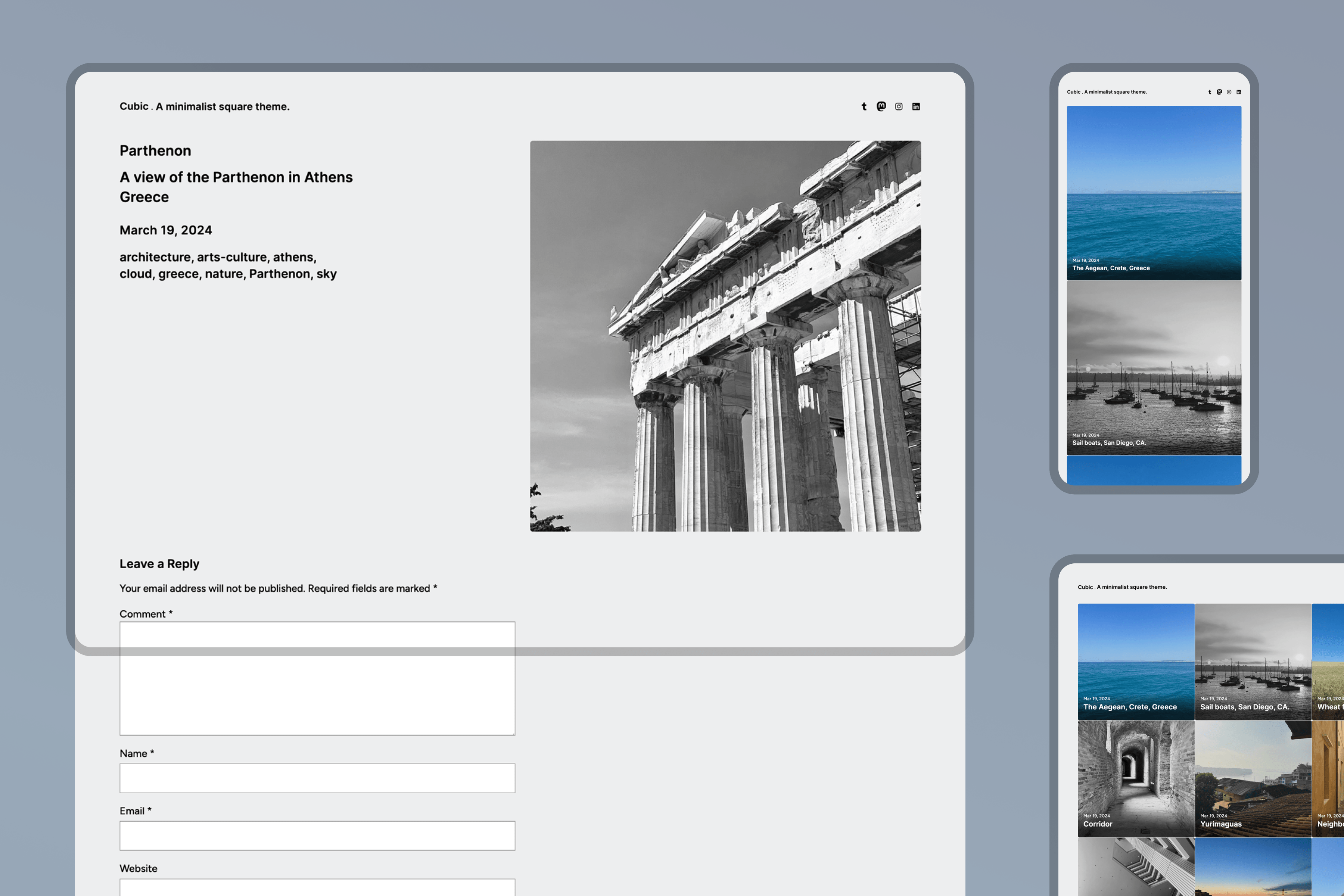Focus the Name input field

click(x=317, y=778)
